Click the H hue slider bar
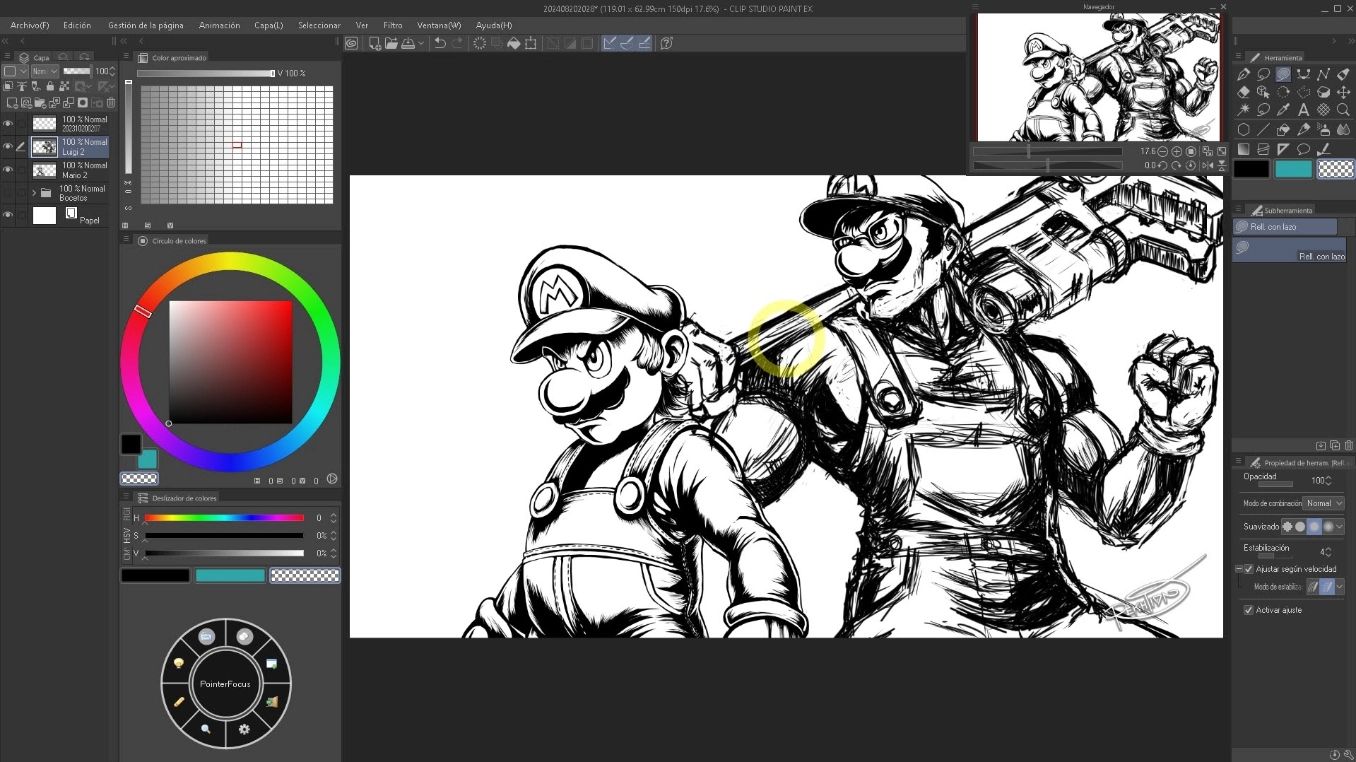 tap(224, 518)
